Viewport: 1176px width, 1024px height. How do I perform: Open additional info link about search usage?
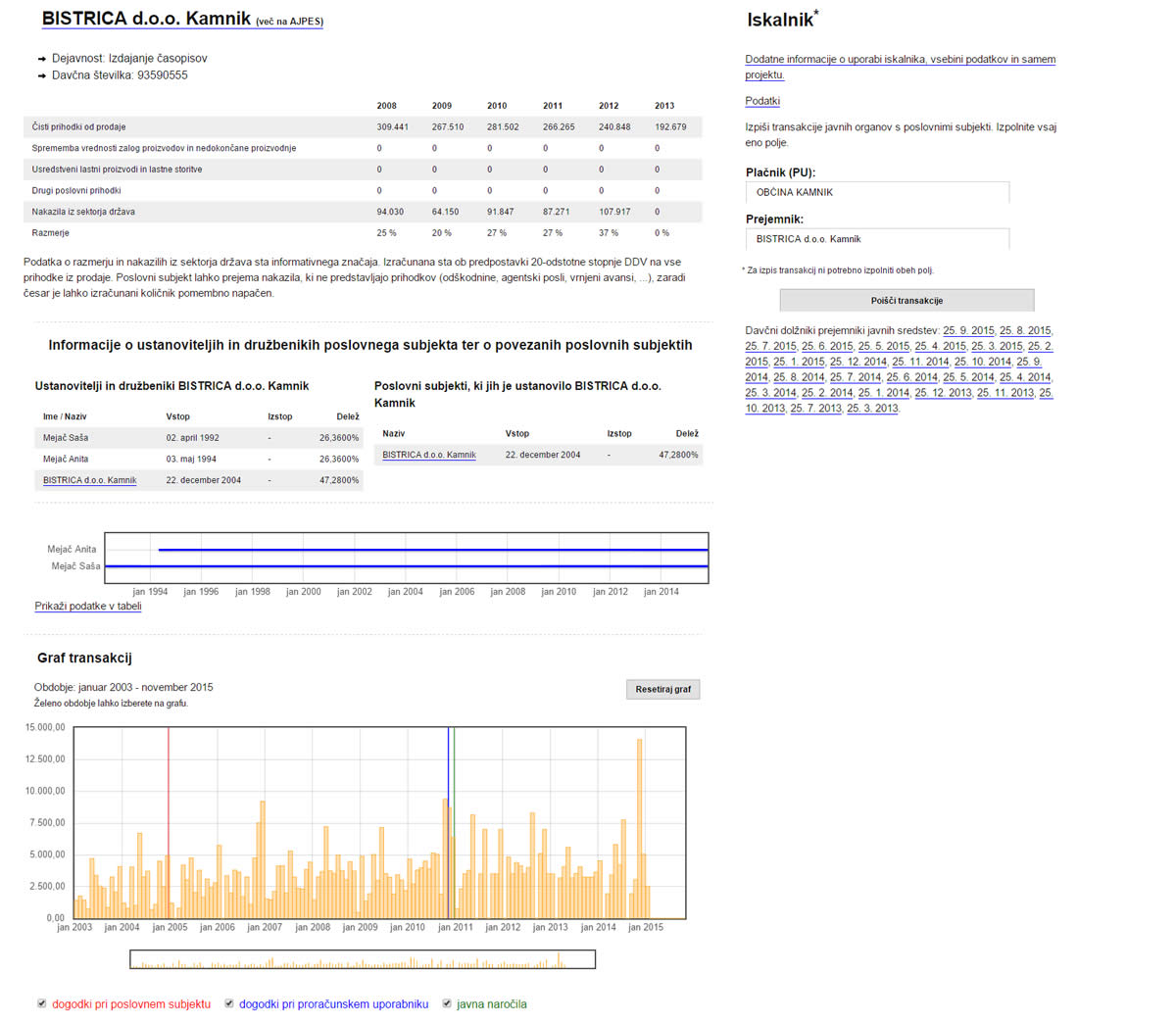coord(900,60)
